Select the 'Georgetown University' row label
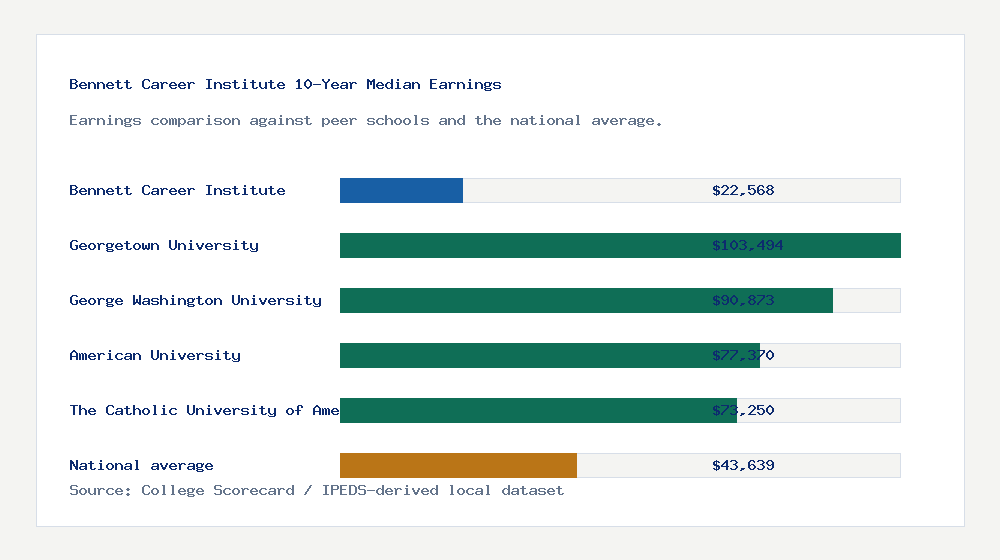Viewport: 1000px width, 560px height. pyautogui.click(x=164, y=246)
